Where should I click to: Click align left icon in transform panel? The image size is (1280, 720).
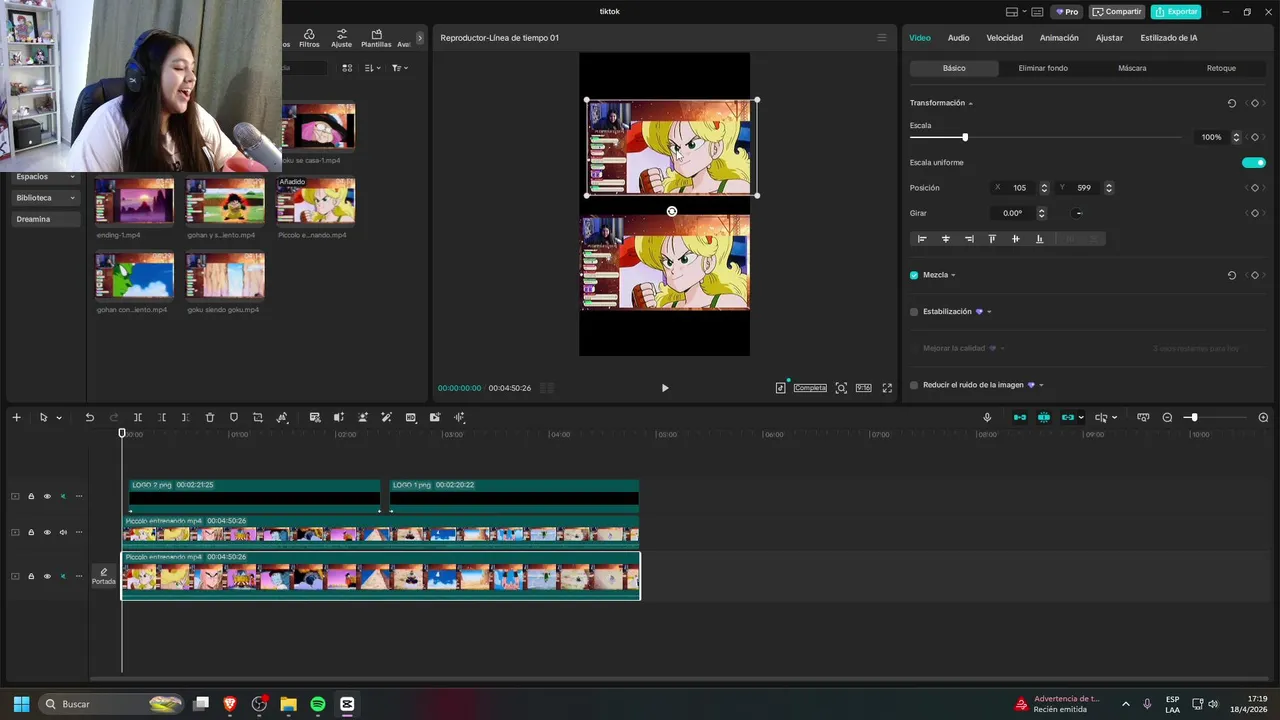pyautogui.click(x=922, y=239)
